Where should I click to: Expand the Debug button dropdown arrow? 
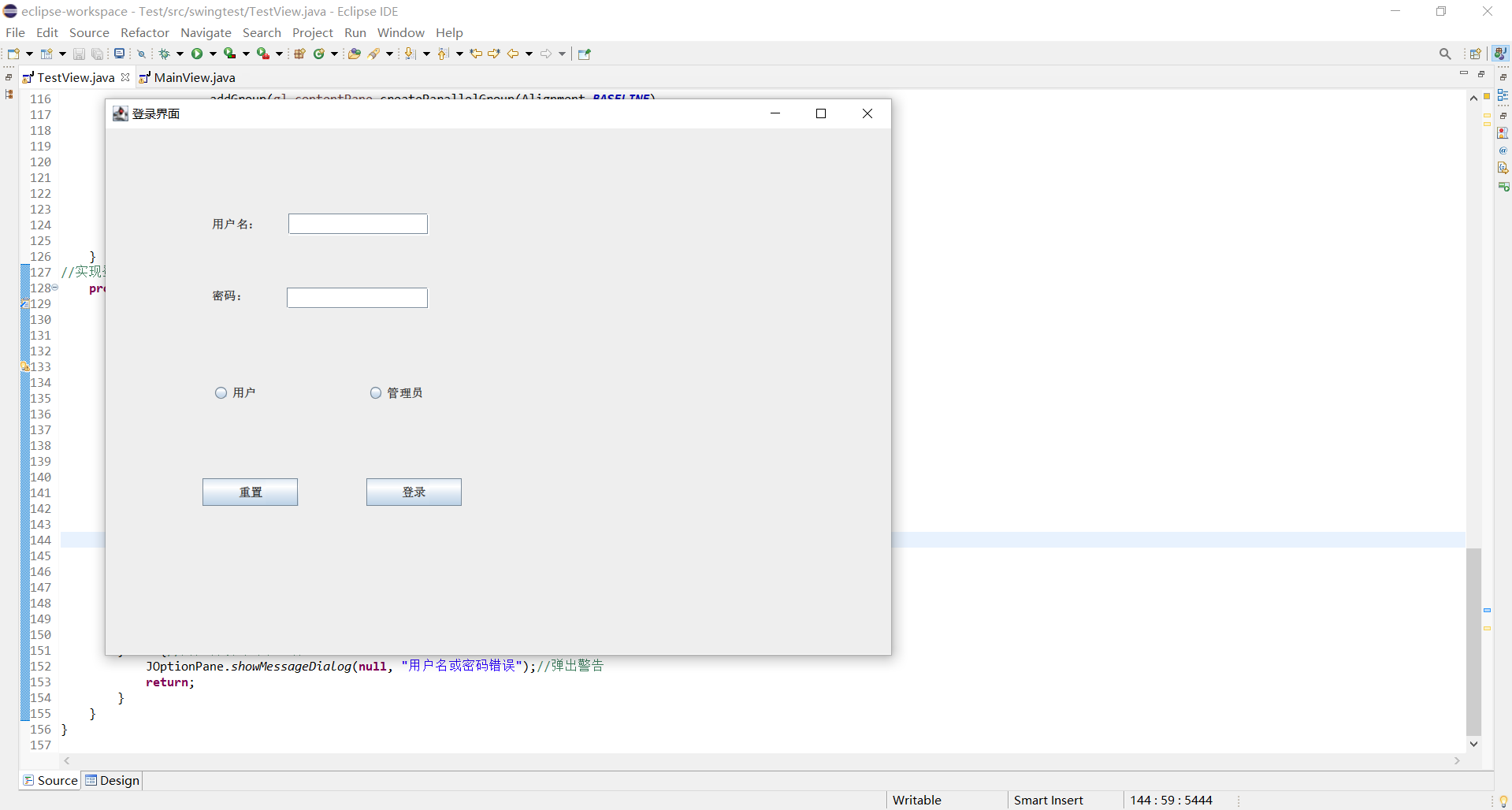click(179, 54)
